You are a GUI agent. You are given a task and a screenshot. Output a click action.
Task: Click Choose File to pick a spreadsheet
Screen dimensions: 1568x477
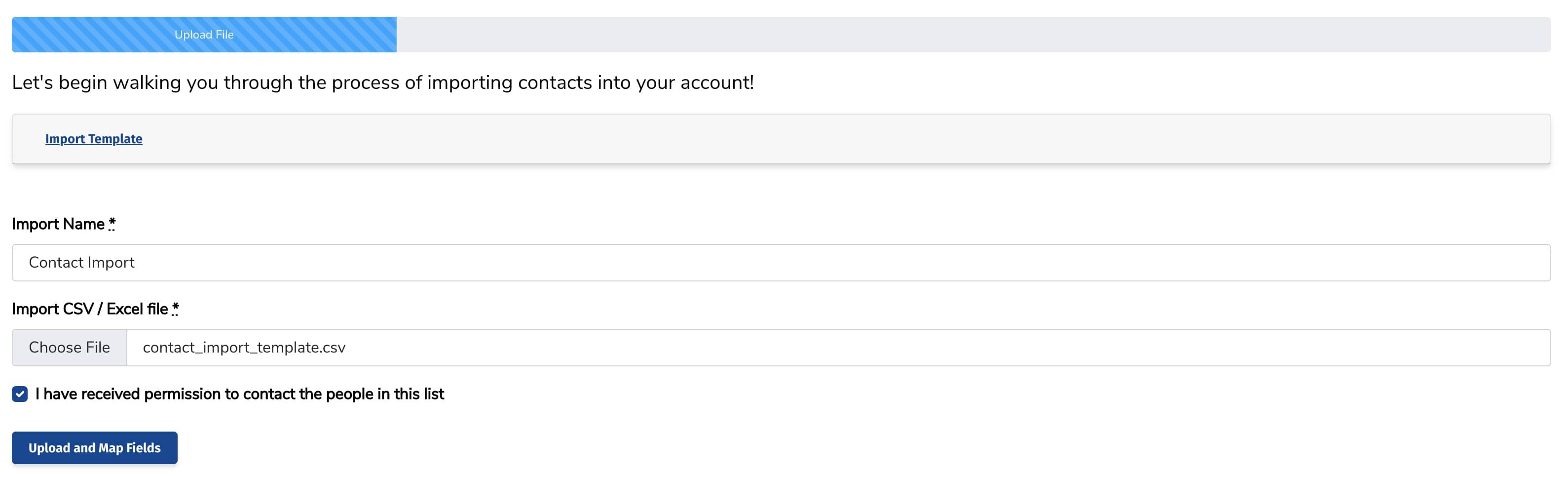point(69,347)
